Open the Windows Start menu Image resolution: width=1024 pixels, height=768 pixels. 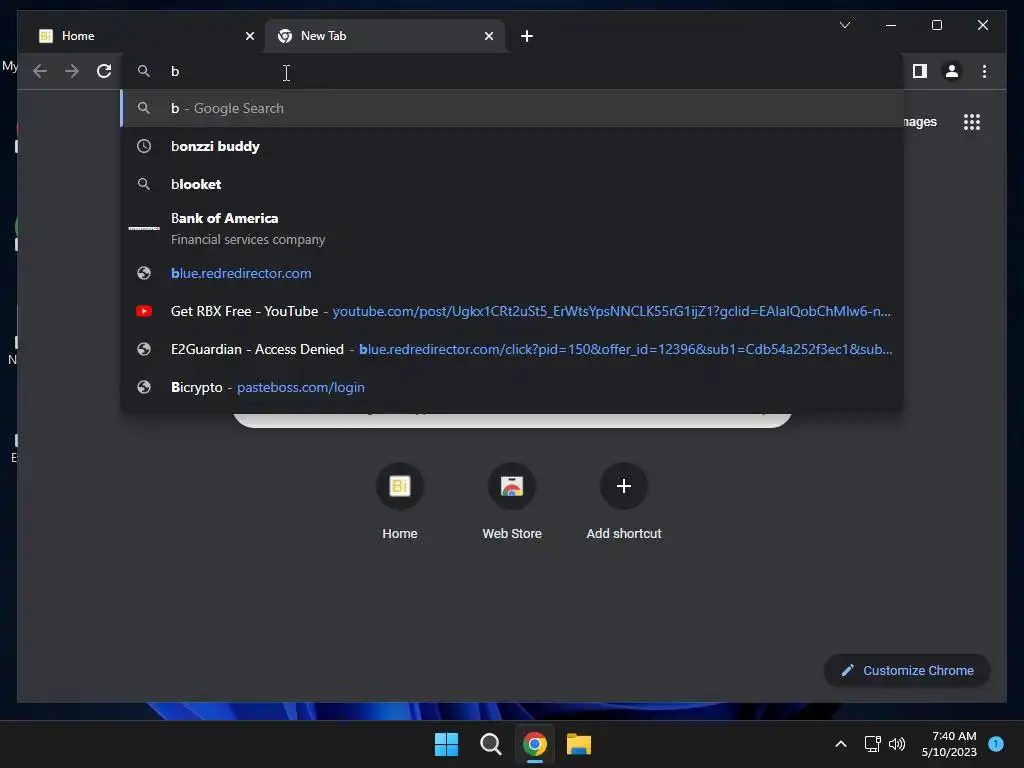447,744
